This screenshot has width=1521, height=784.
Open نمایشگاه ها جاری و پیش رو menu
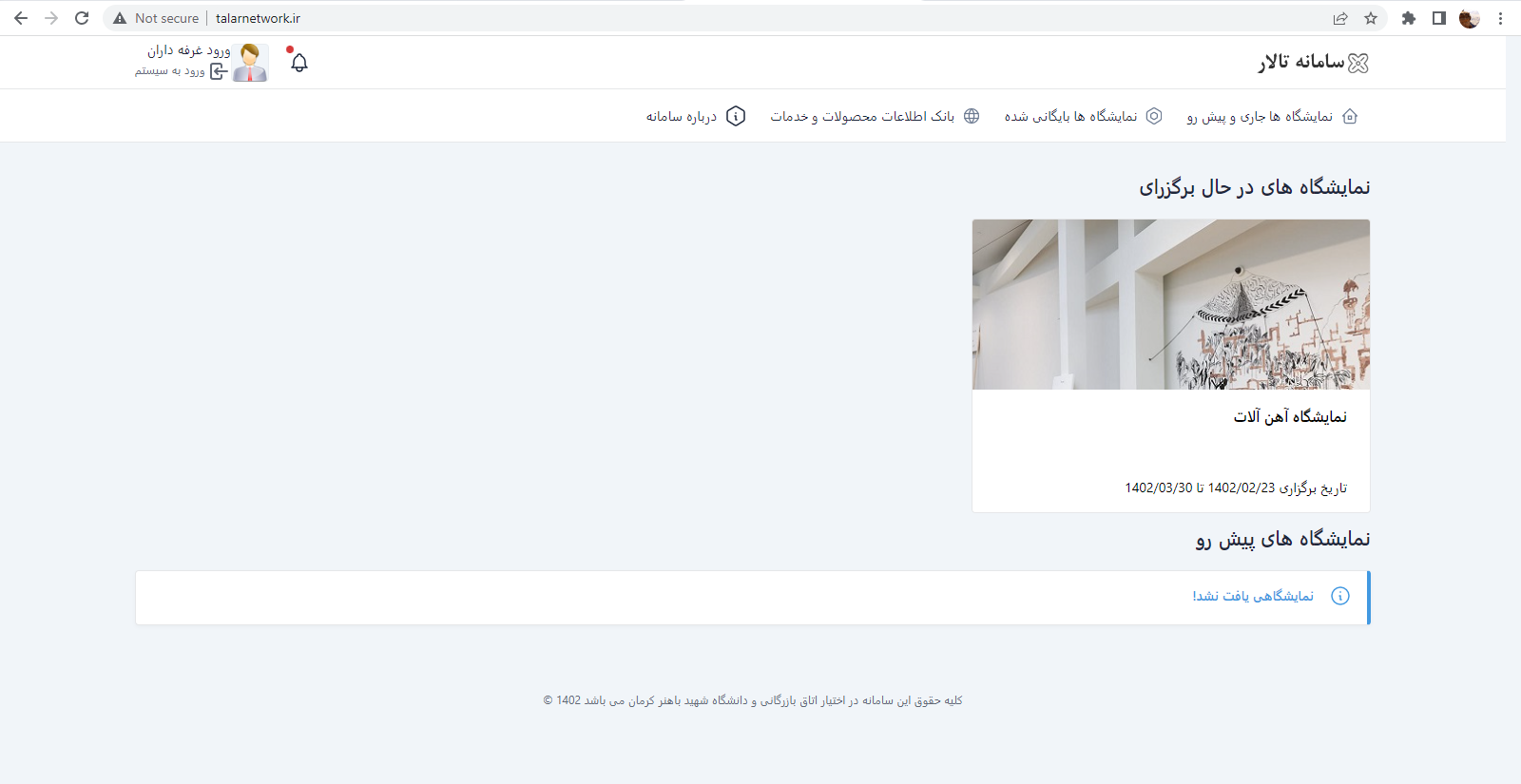(1260, 116)
